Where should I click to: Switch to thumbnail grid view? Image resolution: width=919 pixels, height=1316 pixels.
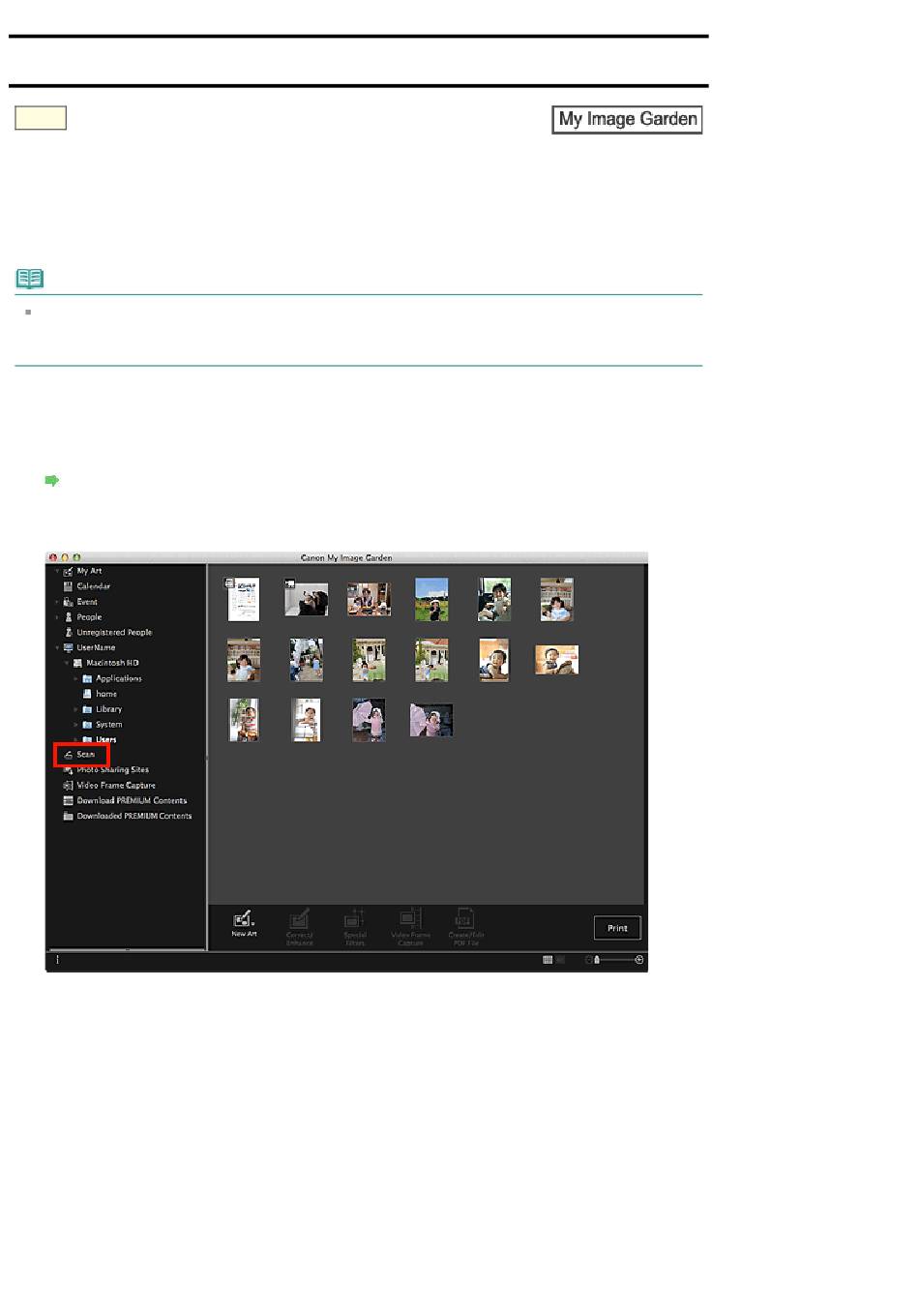(x=548, y=960)
